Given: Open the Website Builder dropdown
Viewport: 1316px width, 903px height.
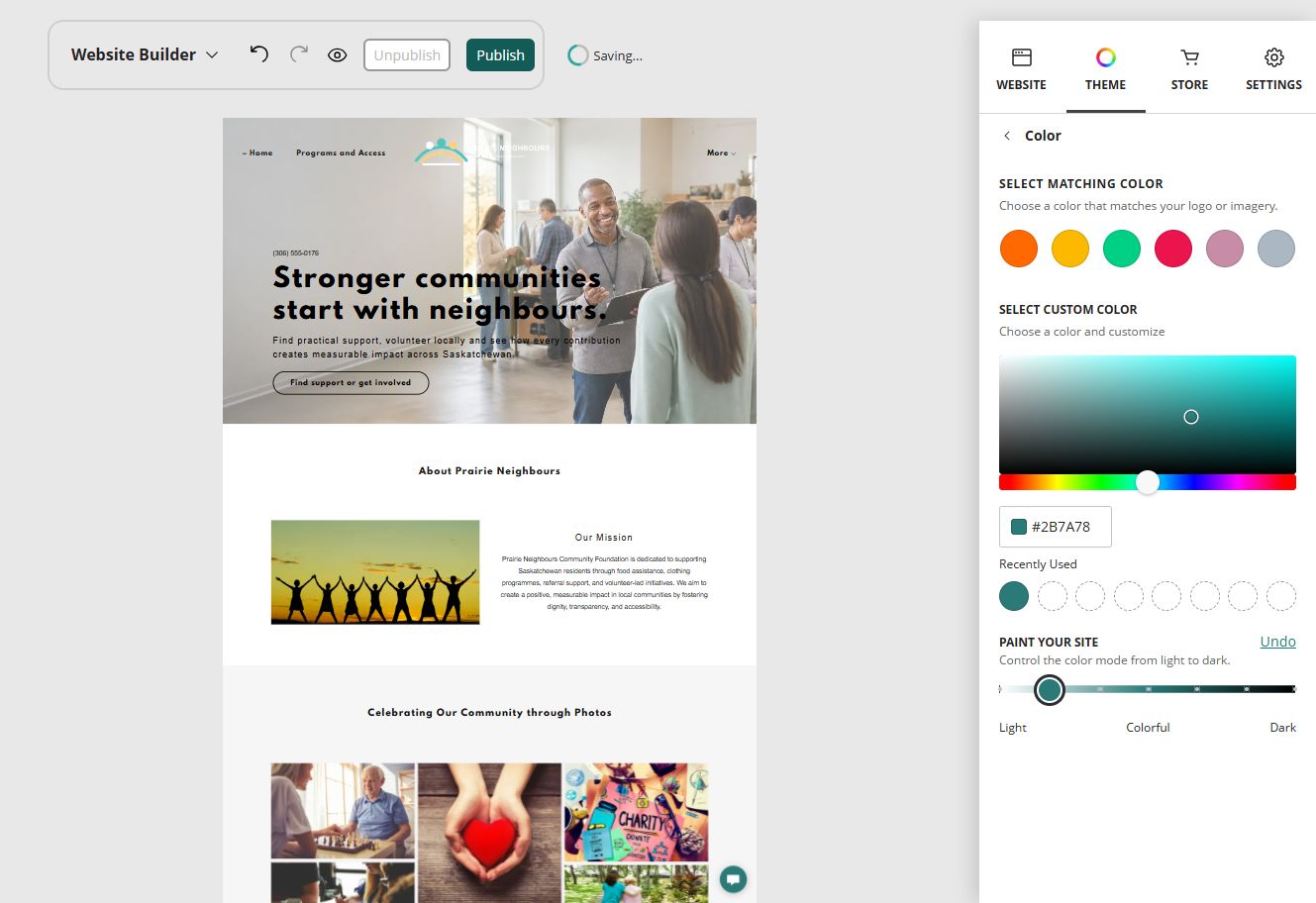Looking at the screenshot, I should (145, 54).
